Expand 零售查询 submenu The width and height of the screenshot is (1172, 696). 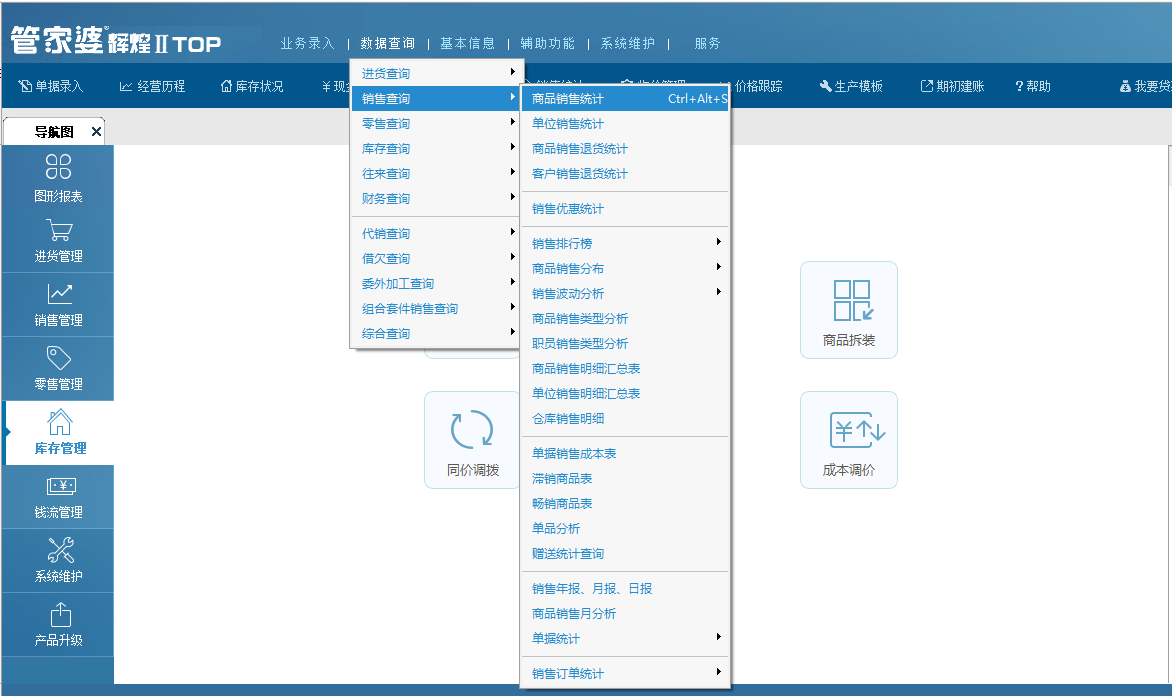coord(435,123)
